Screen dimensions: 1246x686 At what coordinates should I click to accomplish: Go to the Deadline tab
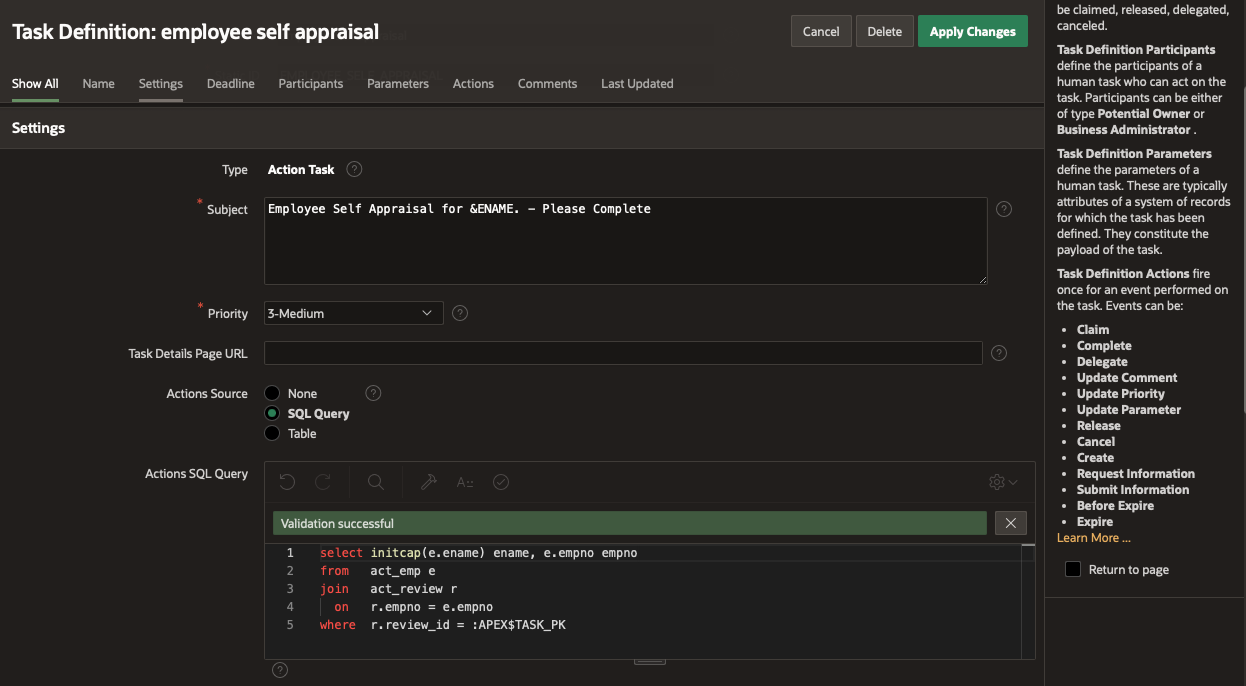pyautogui.click(x=230, y=84)
